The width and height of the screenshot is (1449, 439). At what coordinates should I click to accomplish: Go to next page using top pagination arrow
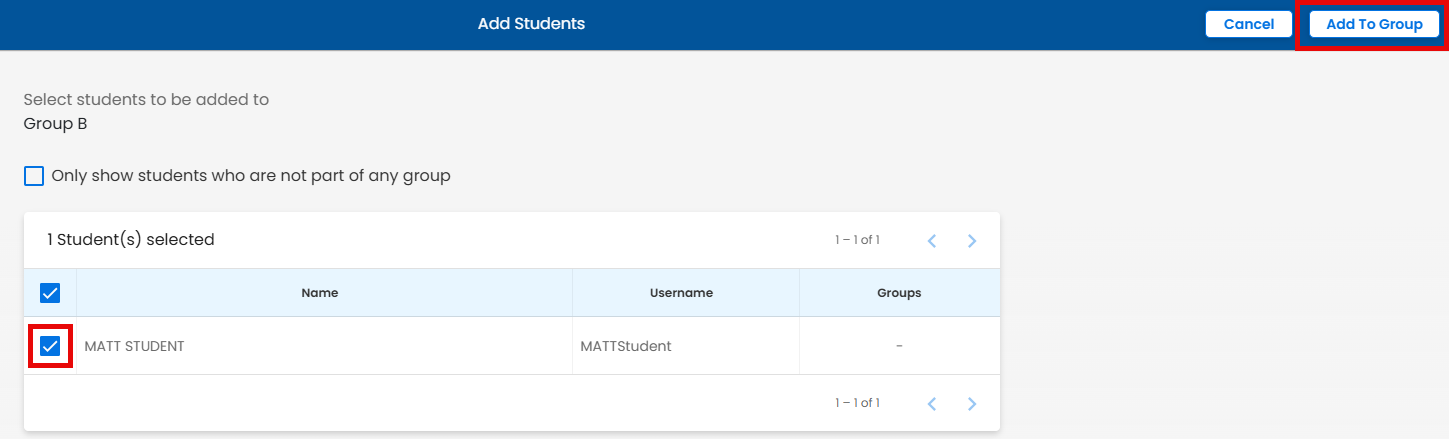971,241
